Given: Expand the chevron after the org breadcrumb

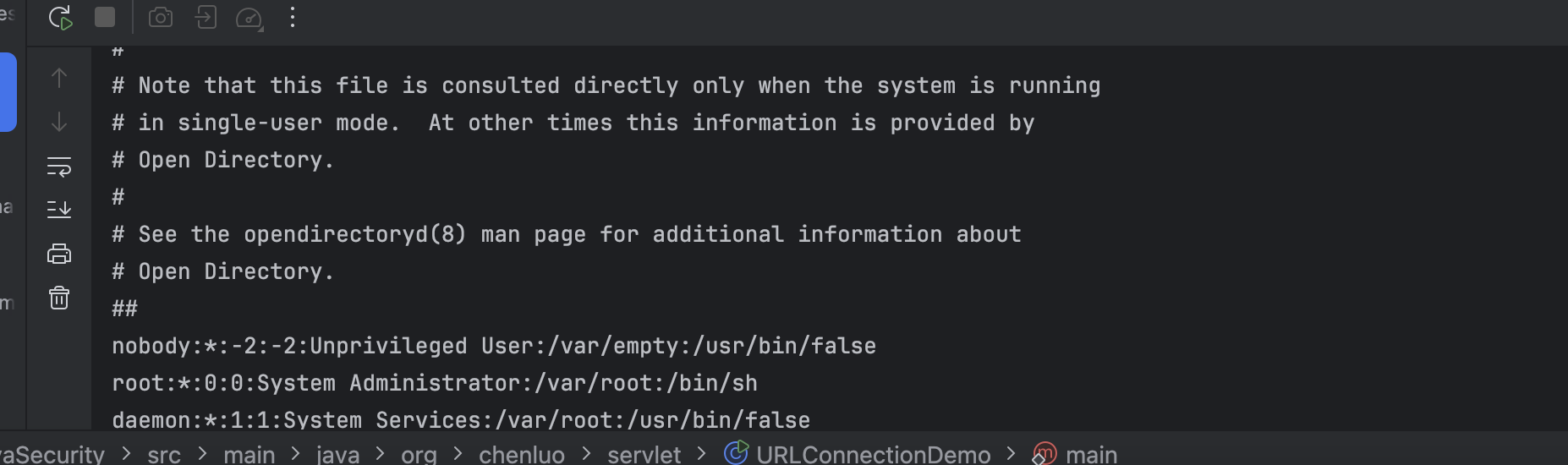Looking at the screenshot, I should (458, 454).
